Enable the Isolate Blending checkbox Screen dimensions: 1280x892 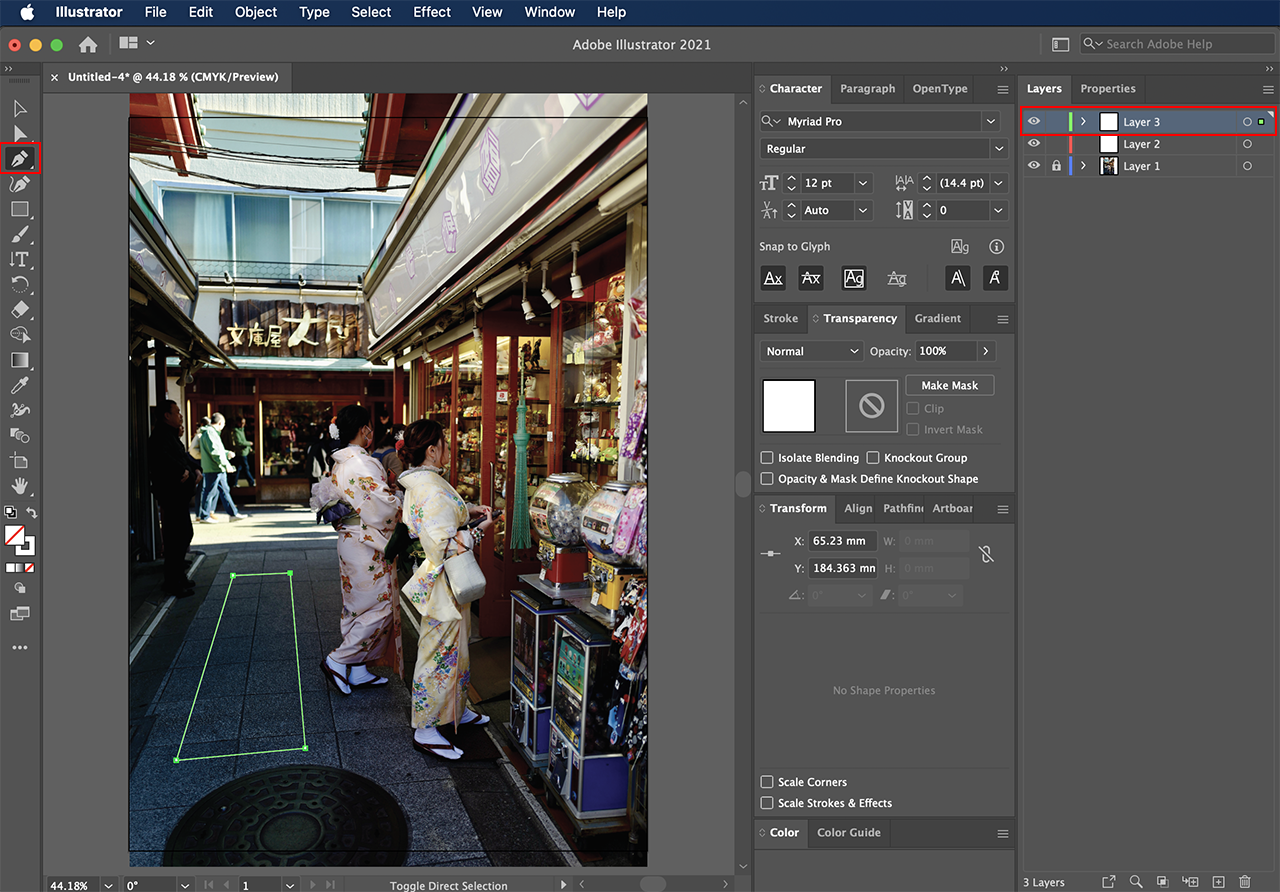click(767, 458)
